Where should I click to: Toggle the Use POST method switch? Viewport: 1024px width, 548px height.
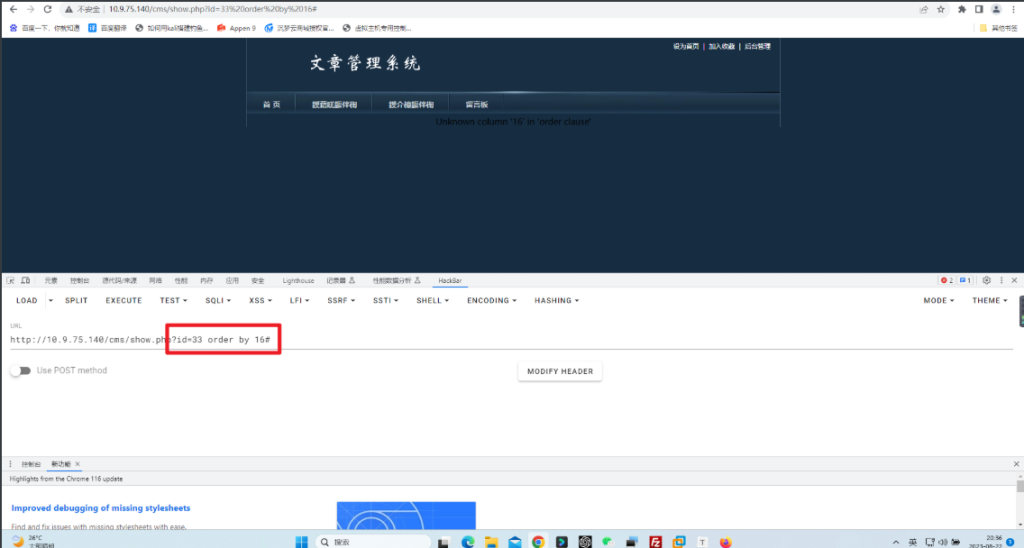[x=20, y=370]
